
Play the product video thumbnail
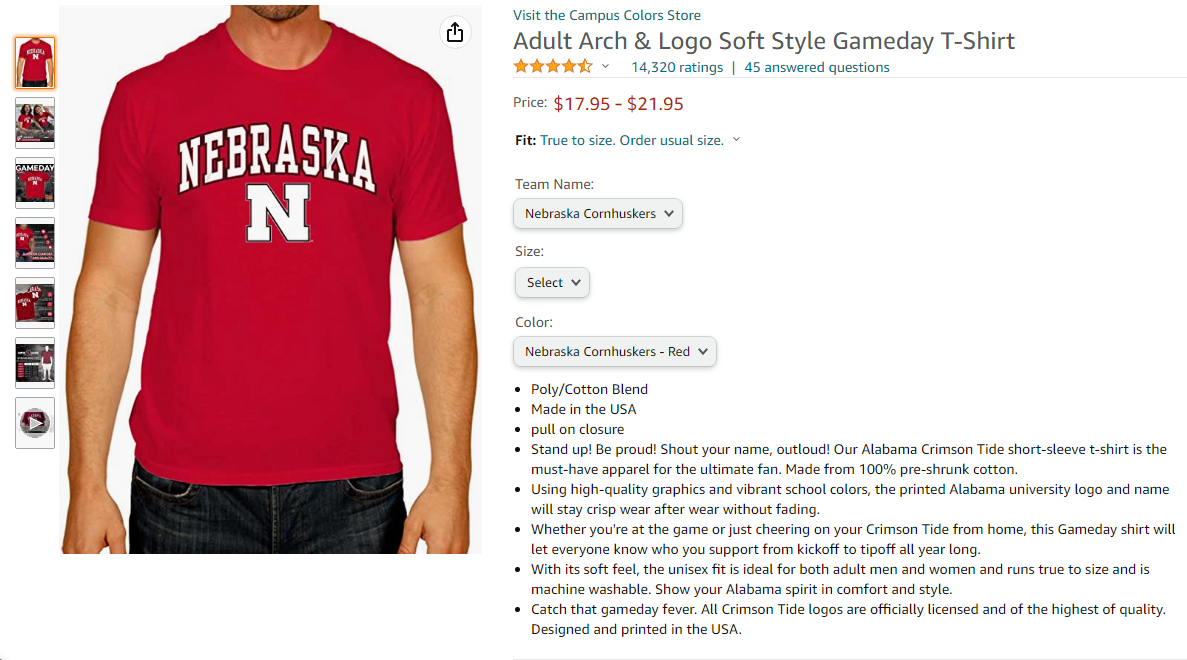coord(35,423)
